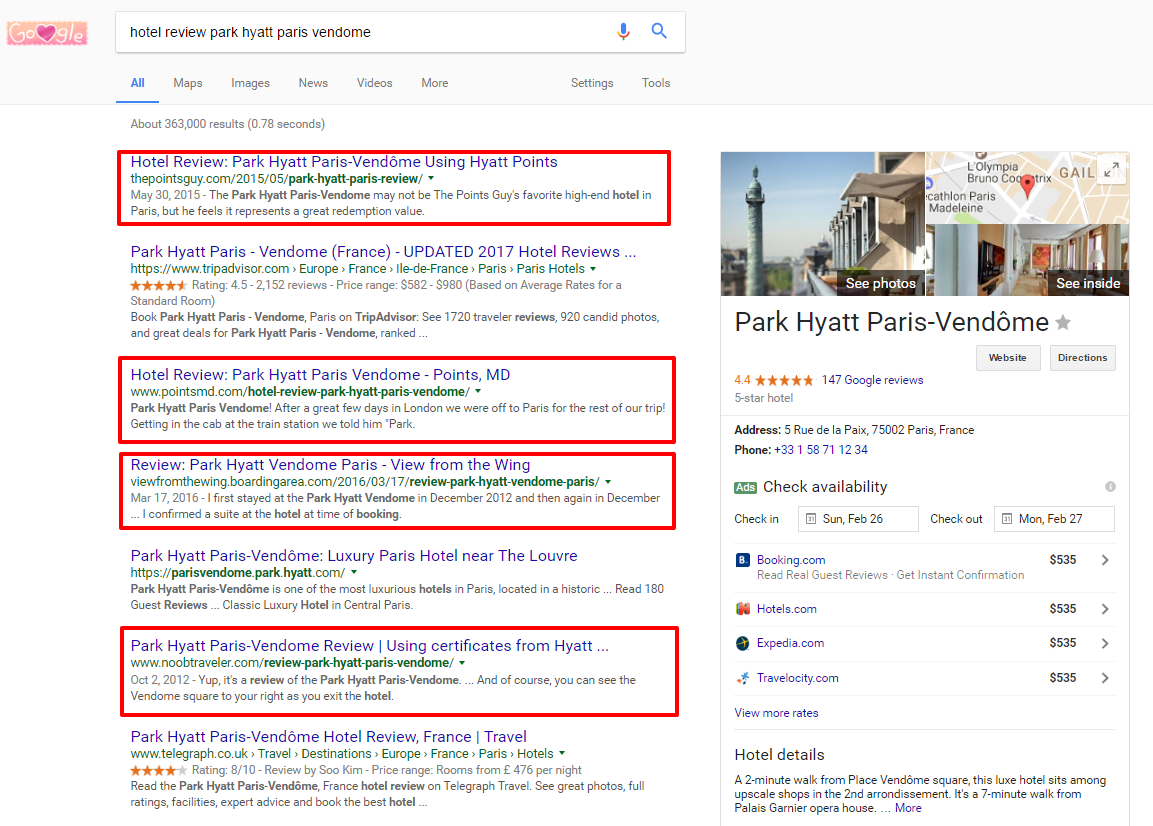1153x826 pixels.
Task: Click the Directions button
Action: [1082, 358]
